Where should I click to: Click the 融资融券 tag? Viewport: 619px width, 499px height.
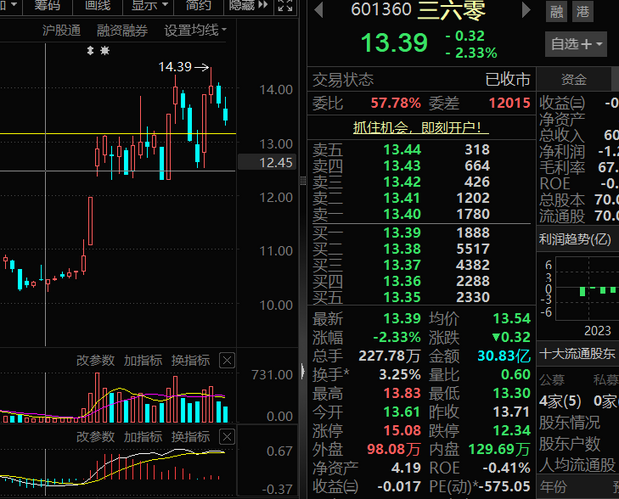pos(122,30)
